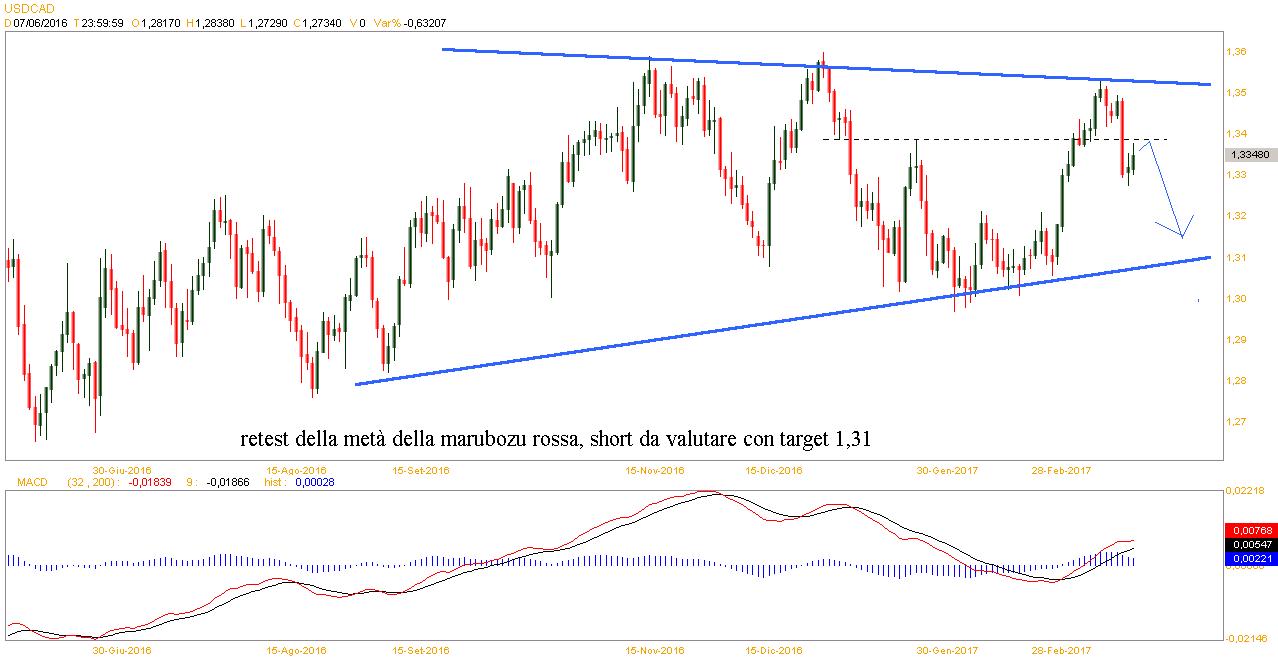This screenshot has height=668, width=1278.
Task: Click 15-Ago-2016 date under price chart
Action: click(297, 470)
